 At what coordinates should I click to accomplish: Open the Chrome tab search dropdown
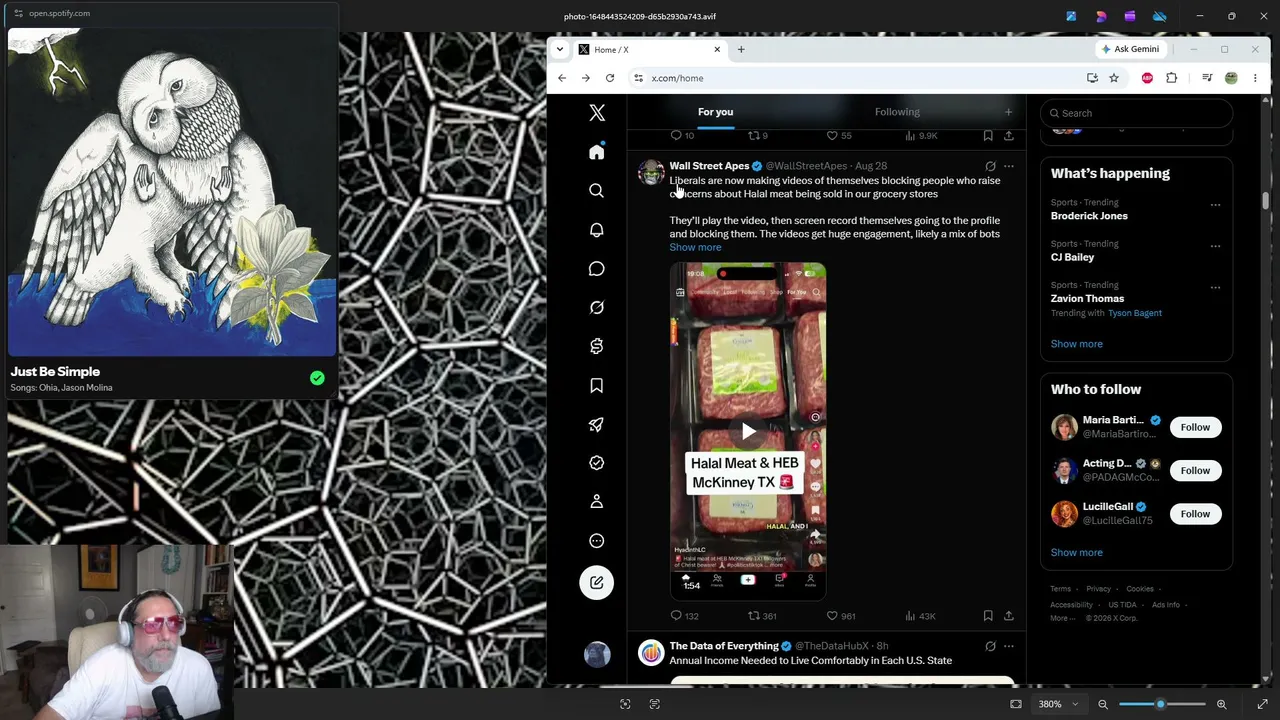click(x=560, y=49)
